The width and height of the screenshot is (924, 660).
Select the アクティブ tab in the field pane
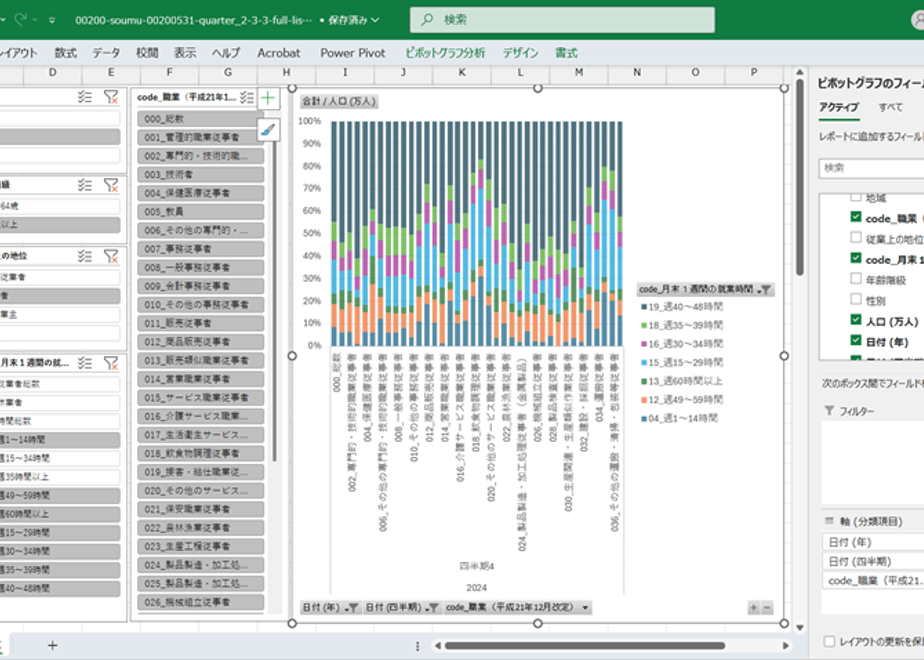coord(839,107)
